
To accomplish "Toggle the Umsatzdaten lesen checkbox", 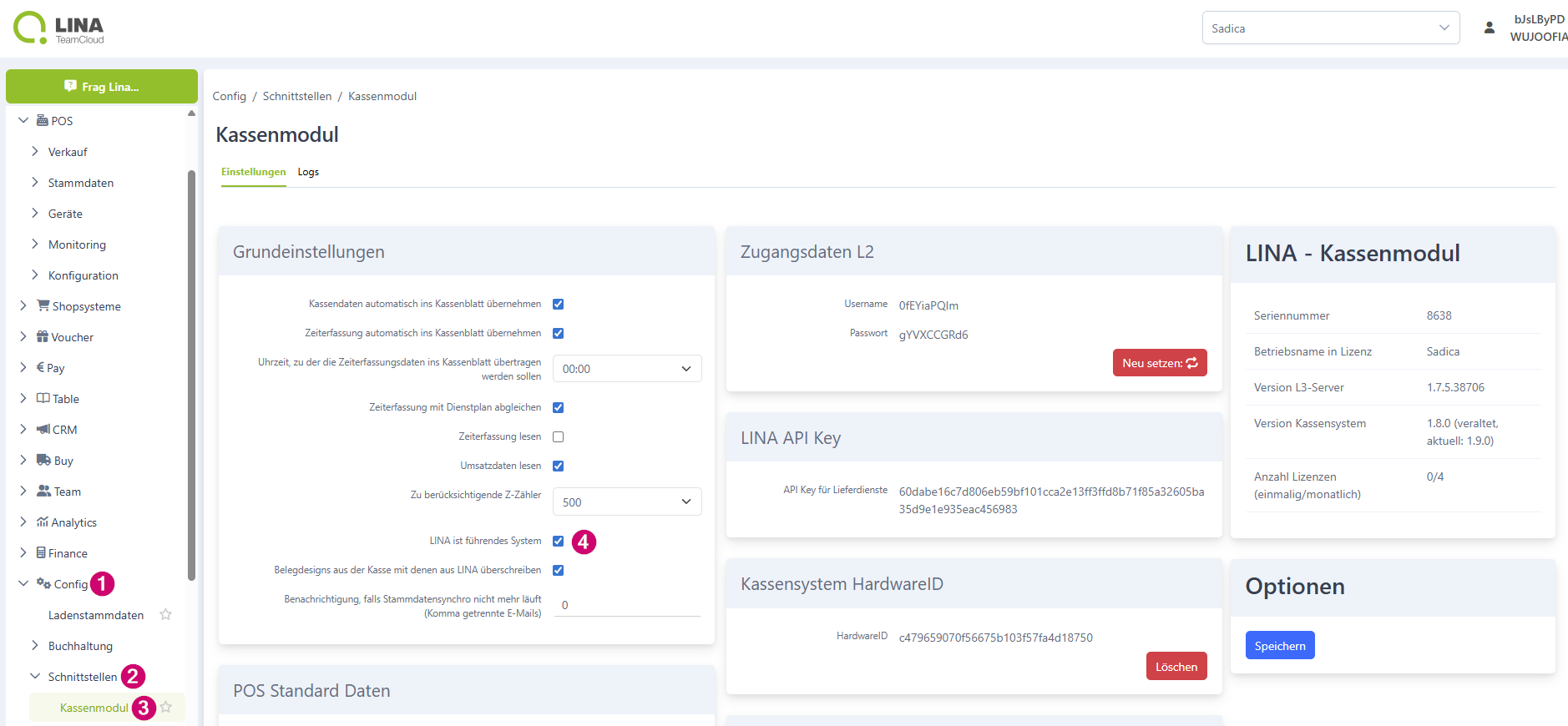I will click(x=559, y=466).
